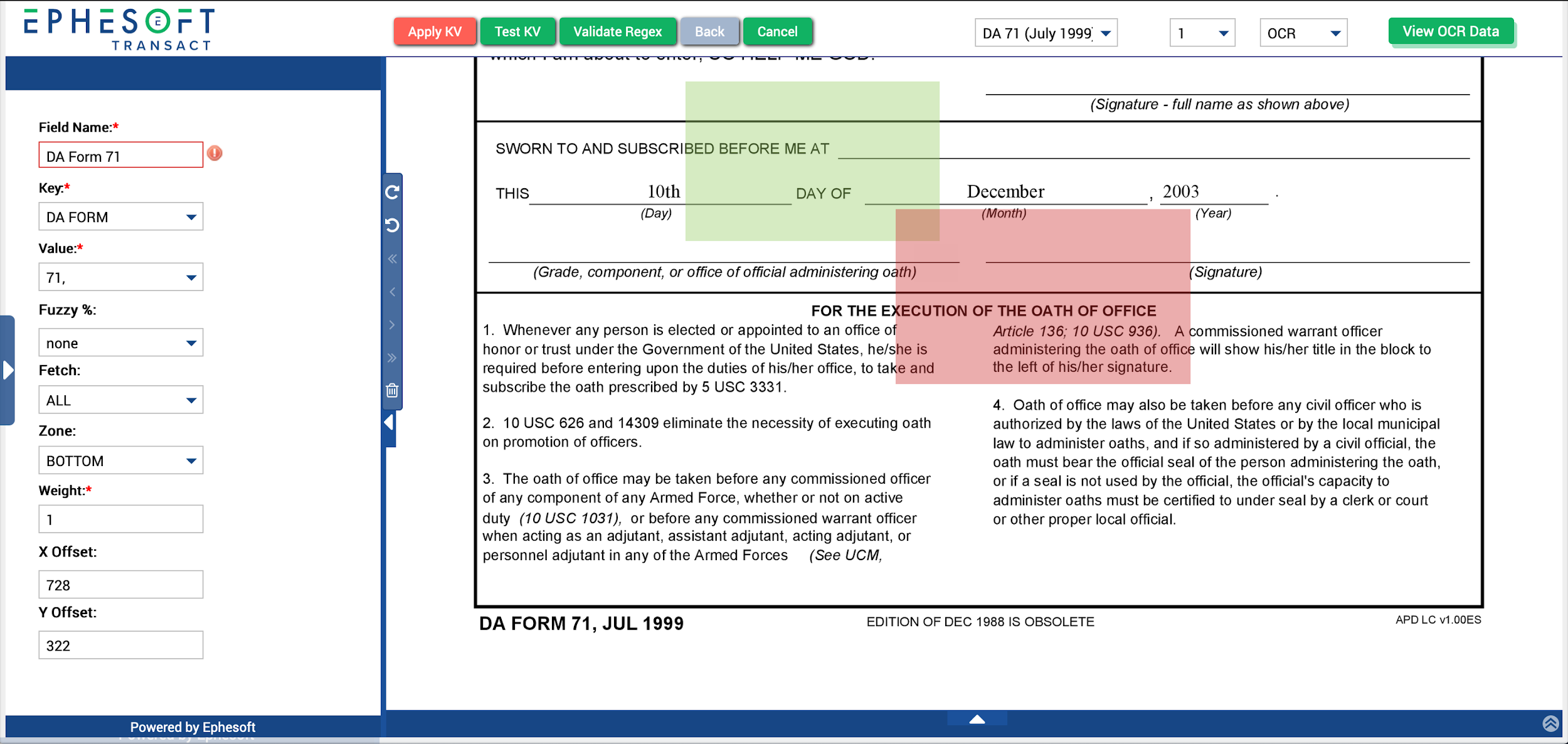Image resolution: width=1568 pixels, height=744 pixels.
Task: Rotate page counter-clockwise icon
Action: tap(392, 225)
